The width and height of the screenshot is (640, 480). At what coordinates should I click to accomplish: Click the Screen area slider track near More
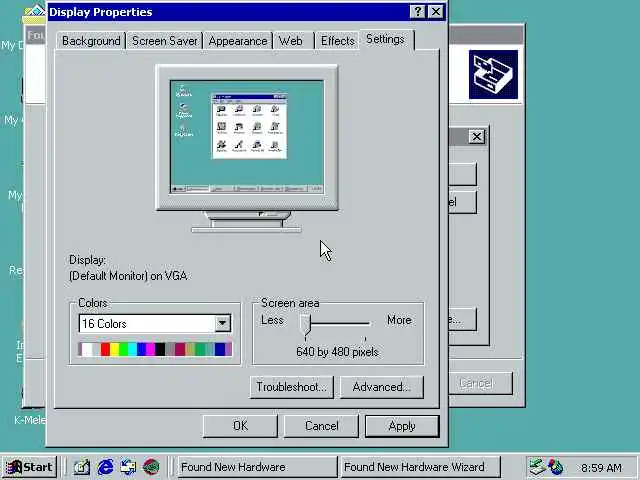[362, 323]
